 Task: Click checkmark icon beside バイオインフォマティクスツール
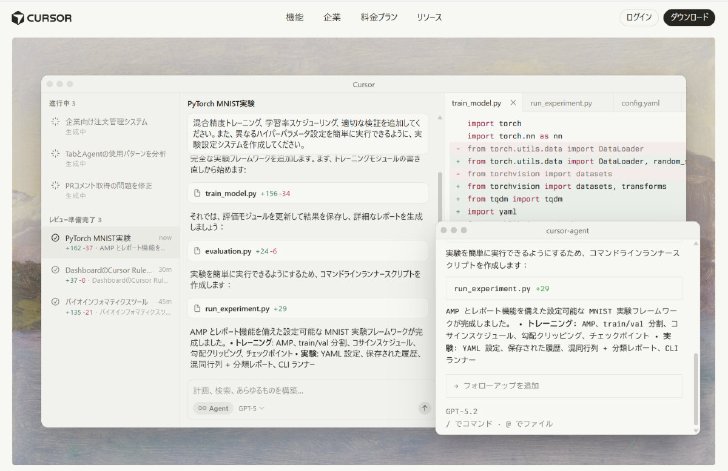click(x=55, y=301)
